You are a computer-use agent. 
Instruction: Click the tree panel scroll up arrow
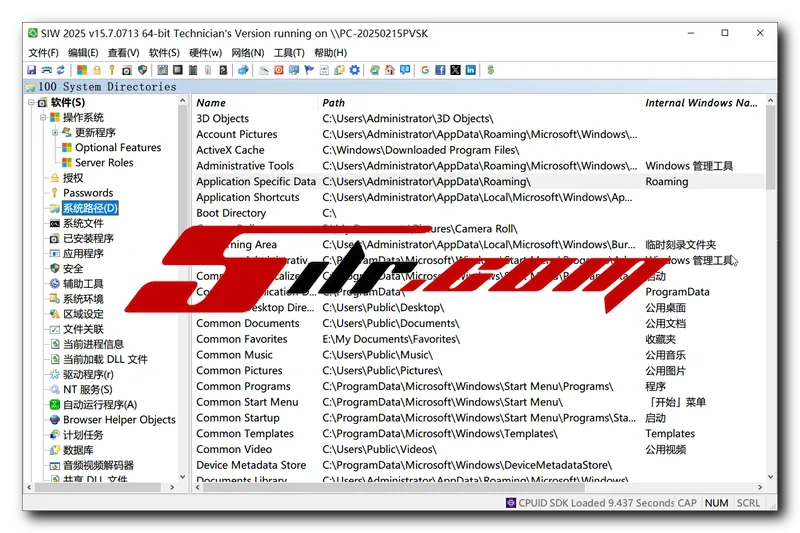183,101
